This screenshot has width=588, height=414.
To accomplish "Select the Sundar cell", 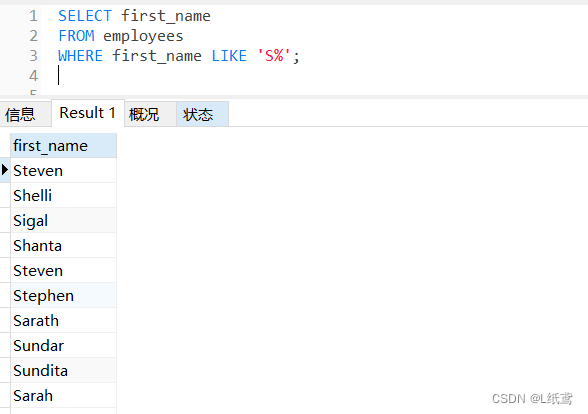I will coord(63,345).
